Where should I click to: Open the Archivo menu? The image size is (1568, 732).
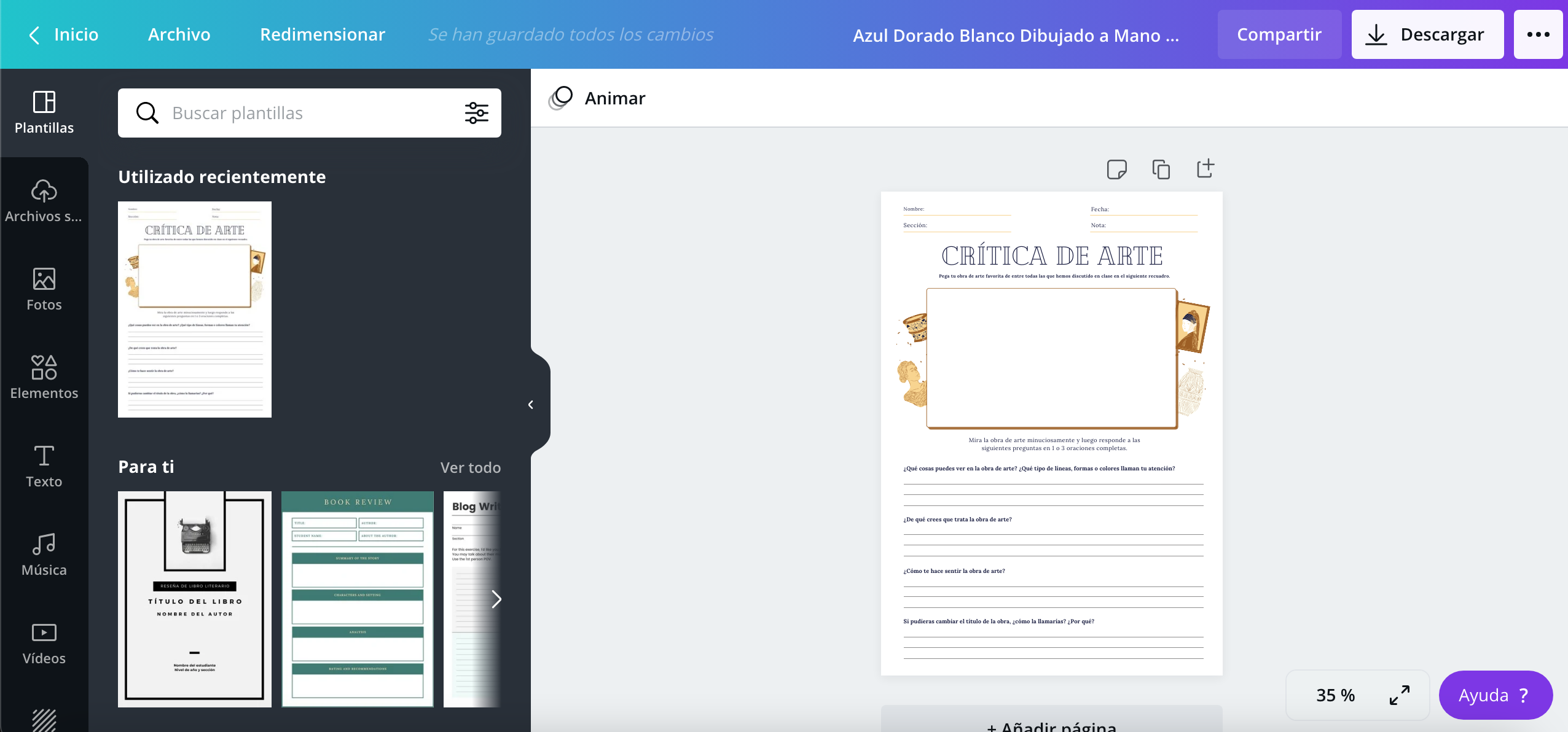pos(179,34)
